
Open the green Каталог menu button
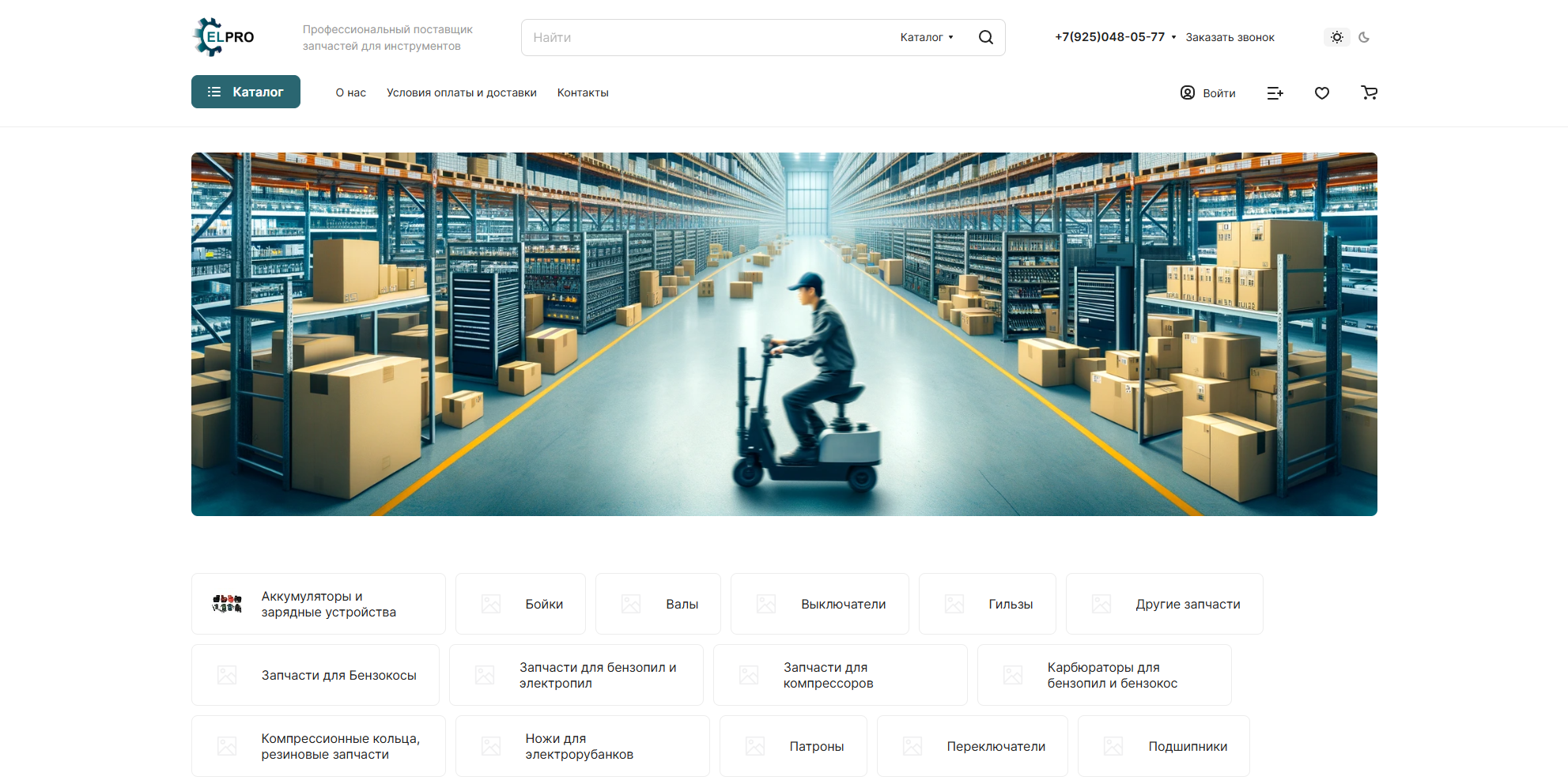pos(246,92)
